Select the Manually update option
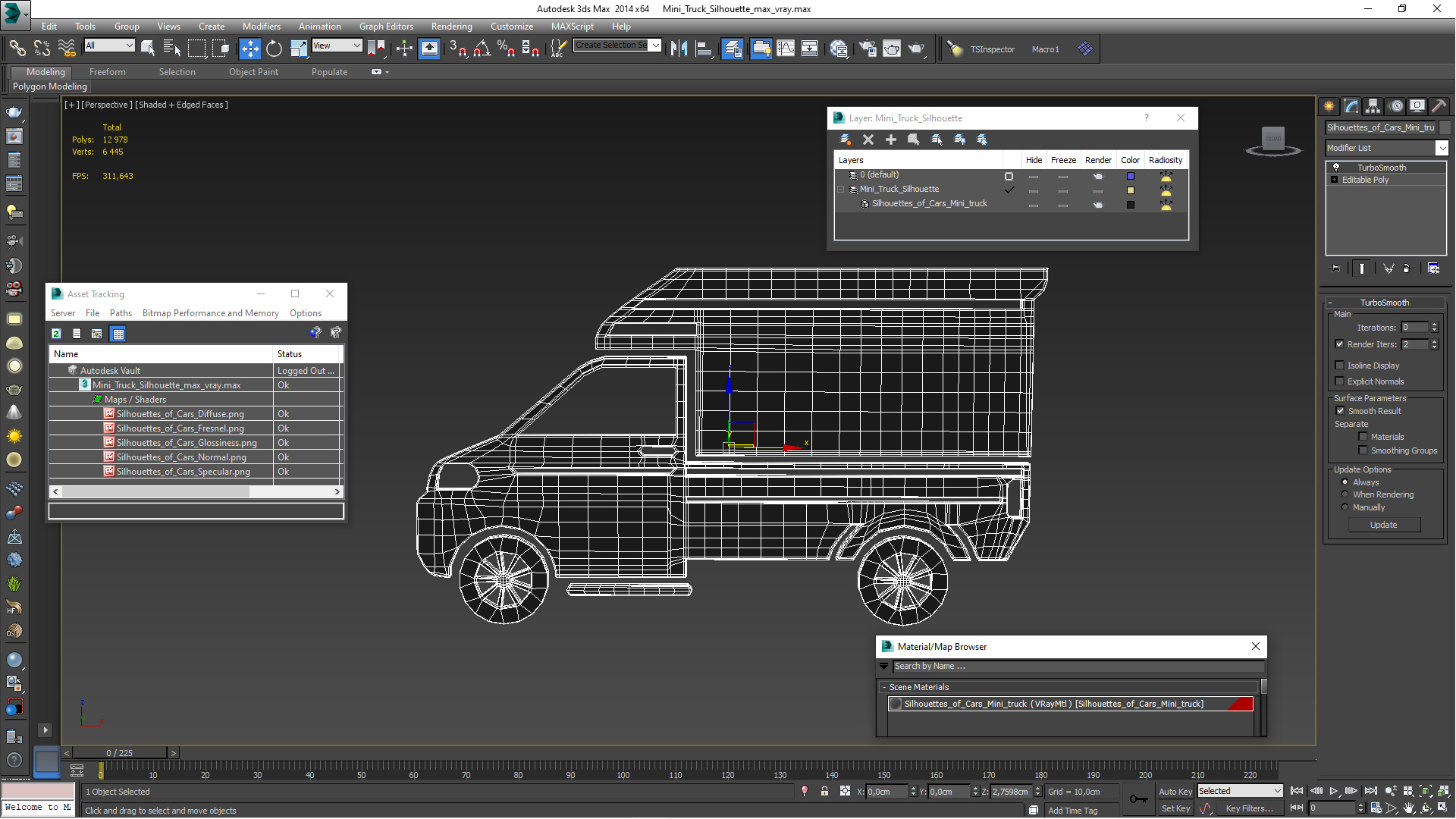Image resolution: width=1456 pixels, height=819 pixels. click(1345, 507)
